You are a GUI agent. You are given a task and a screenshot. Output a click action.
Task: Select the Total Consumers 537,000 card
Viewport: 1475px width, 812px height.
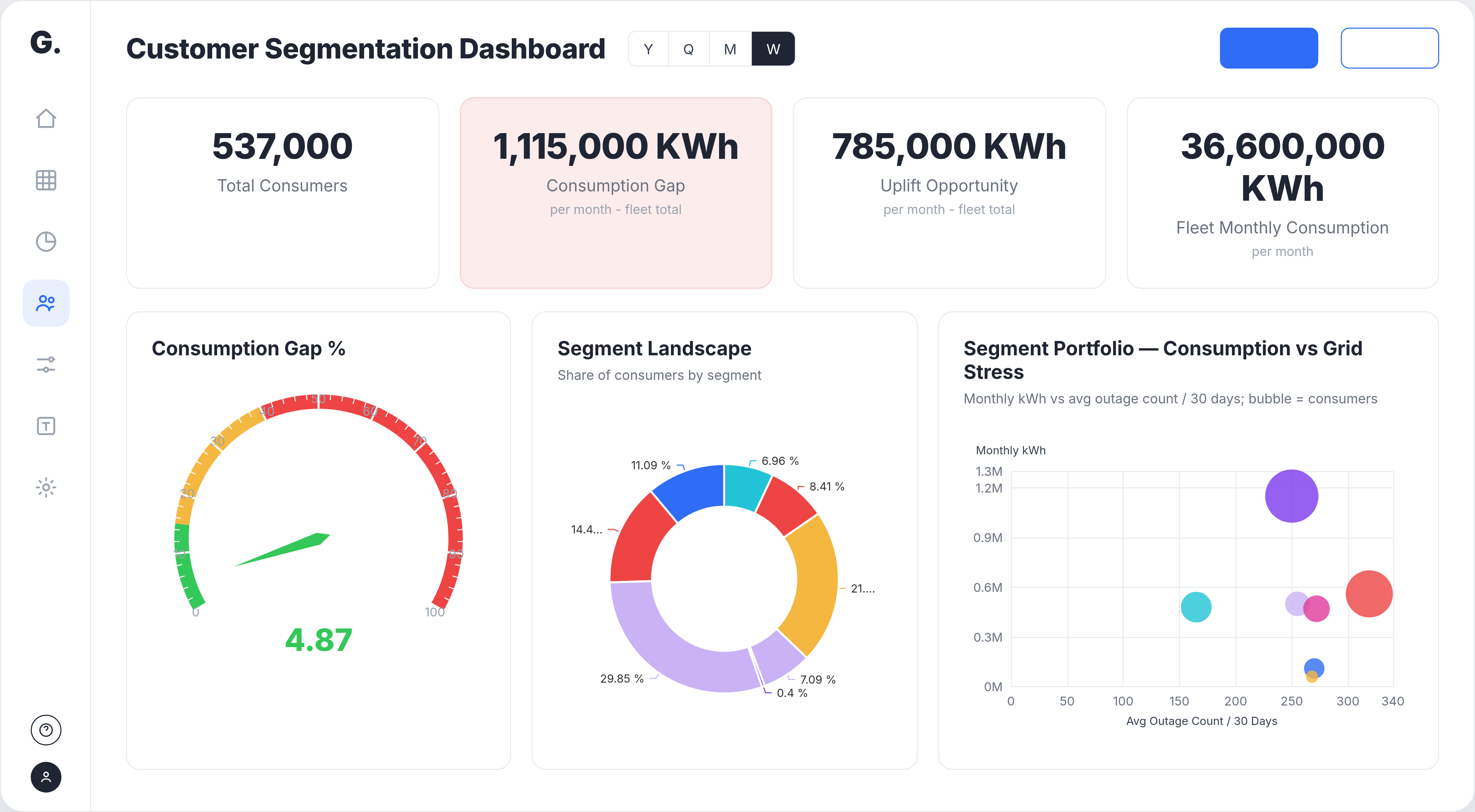[x=282, y=193]
